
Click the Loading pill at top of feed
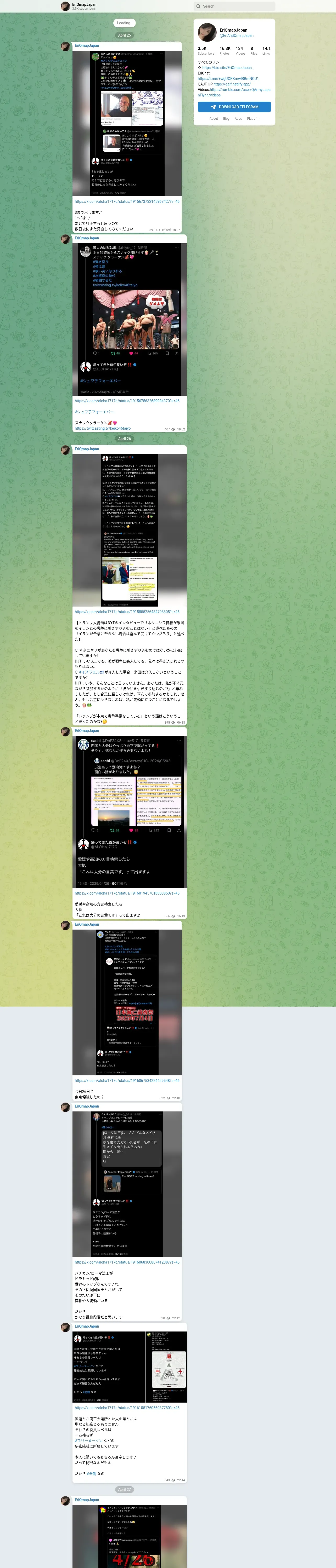tap(124, 23)
